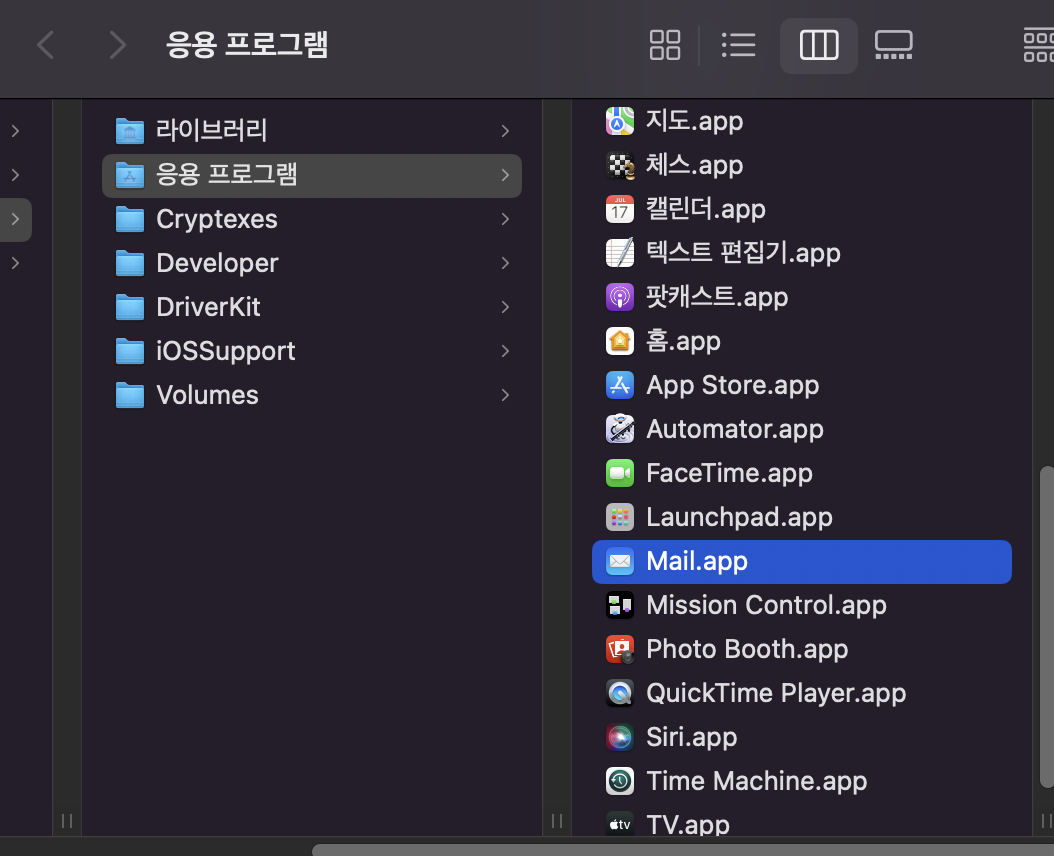This screenshot has height=856, width=1054.
Task: Click the 홈.app house icon
Action: [x=620, y=341]
